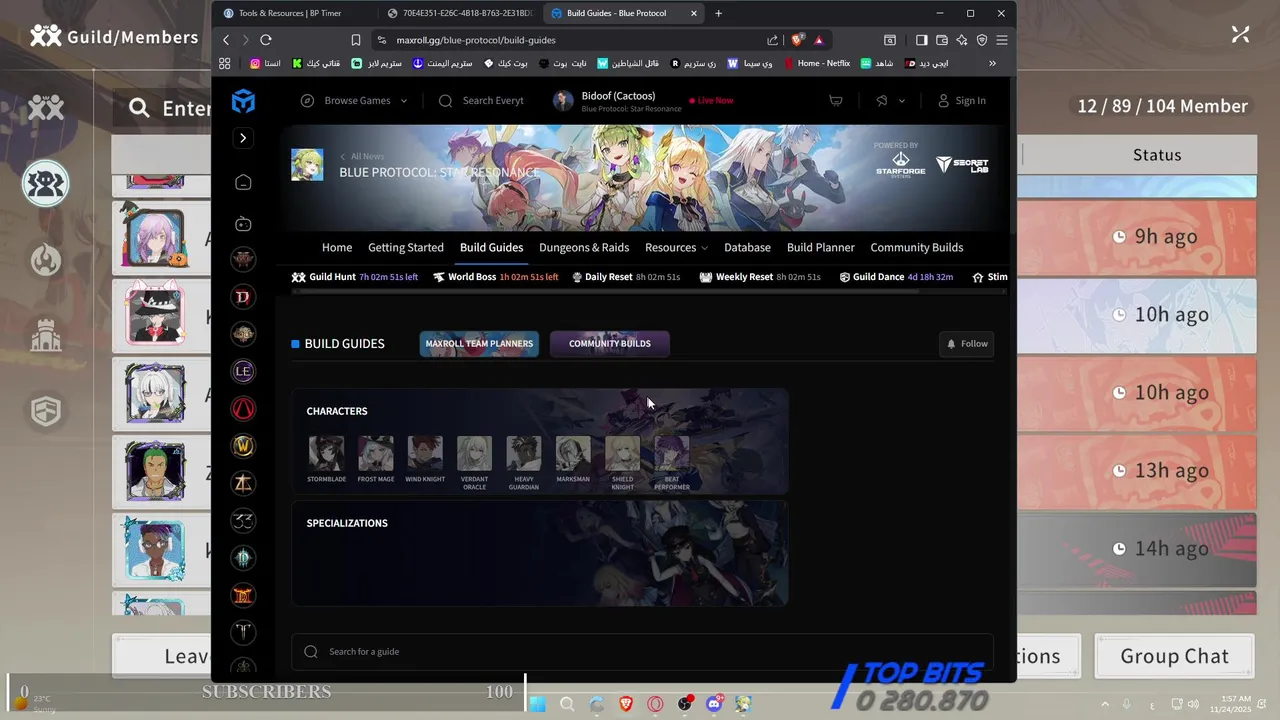Click the Maxroll Team Planners button
1280x720 pixels.
(479, 344)
